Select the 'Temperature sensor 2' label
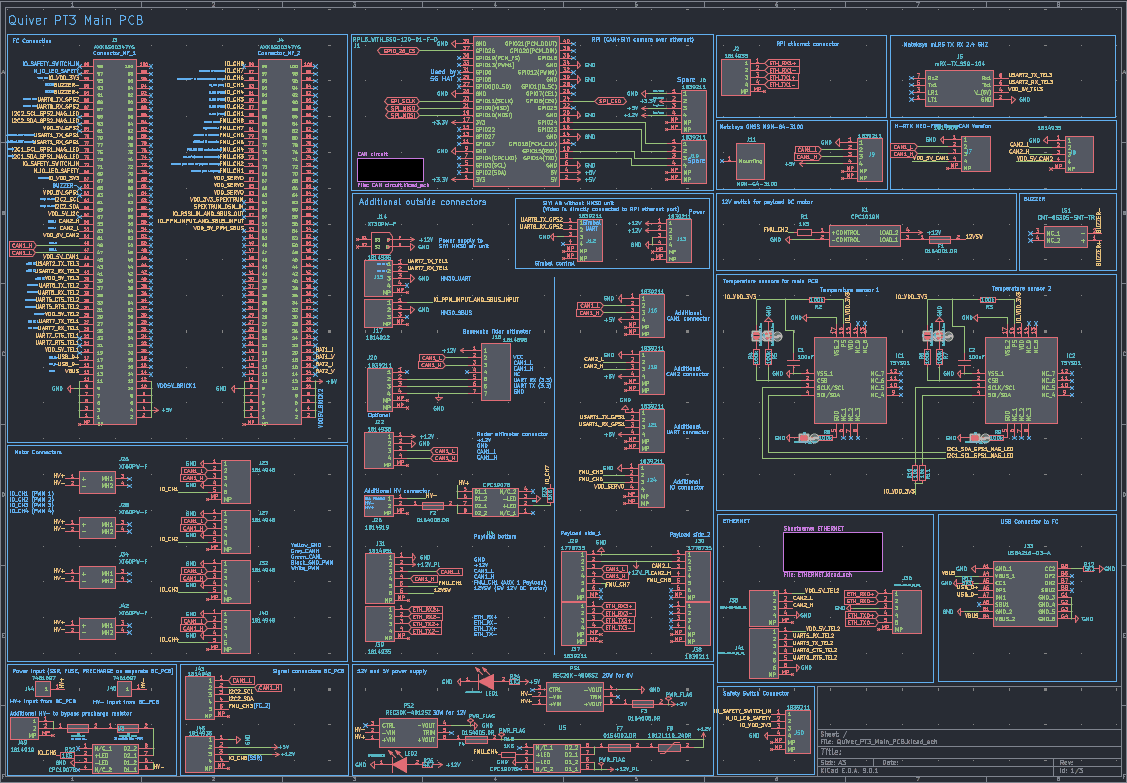The width and height of the screenshot is (1127, 783). 1021,289
